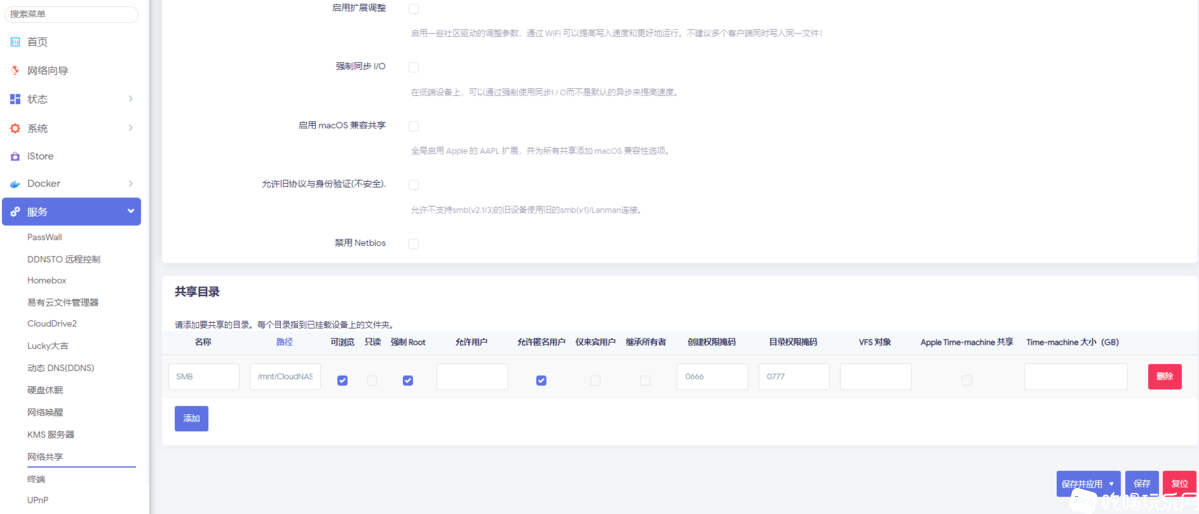1199x514 pixels.
Task: Open Homebox menu item
Action: click(47, 281)
